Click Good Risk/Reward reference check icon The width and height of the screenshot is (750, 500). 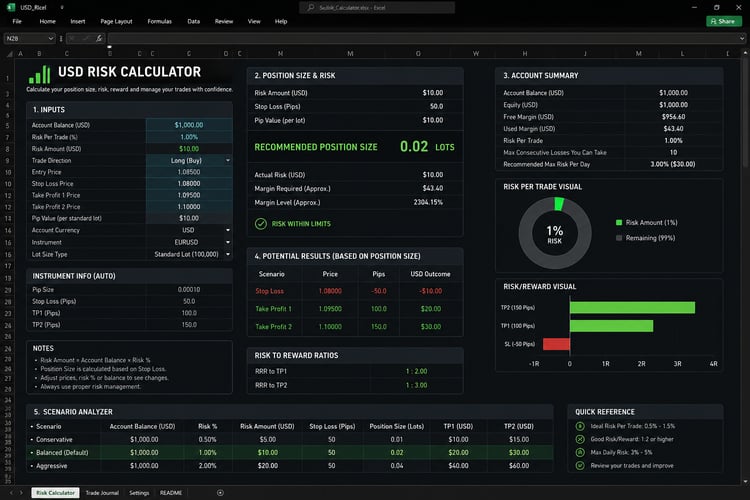click(580, 439)
